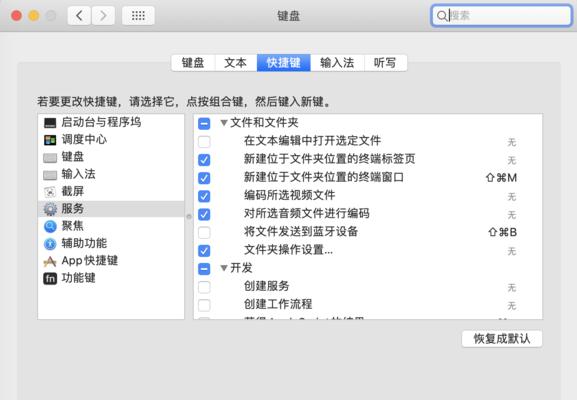
Task: Toggle the 文件和文件夹 group mixed checkbox
Action: pyautogui.click(x=204, y=123)
